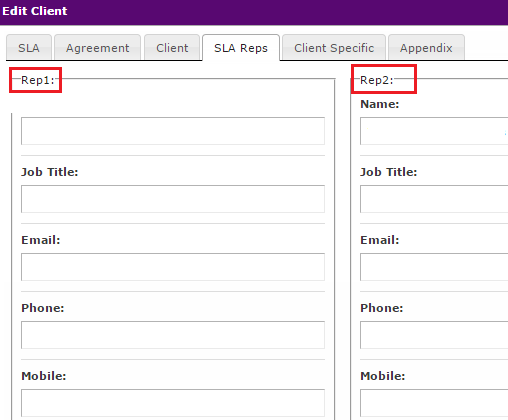Click the Rep1 group legend label

pyautogui.click(x=37, y=80)
